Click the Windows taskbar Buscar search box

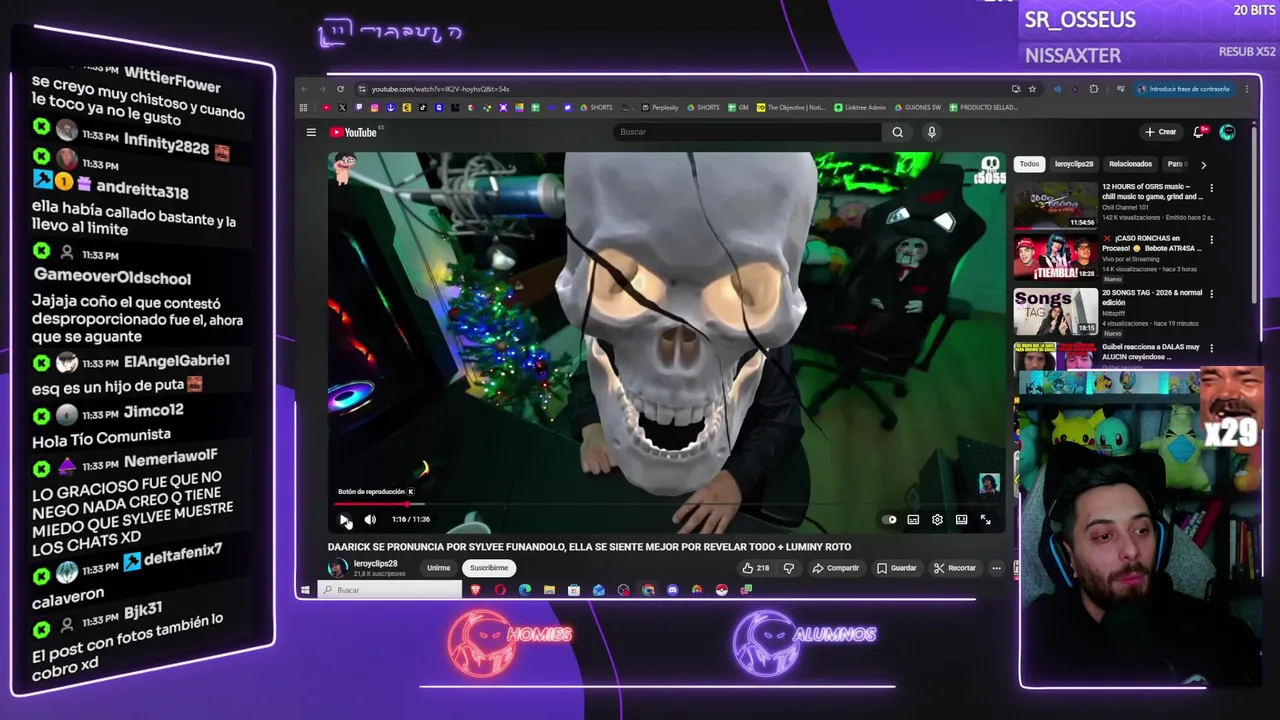(390, 590)
